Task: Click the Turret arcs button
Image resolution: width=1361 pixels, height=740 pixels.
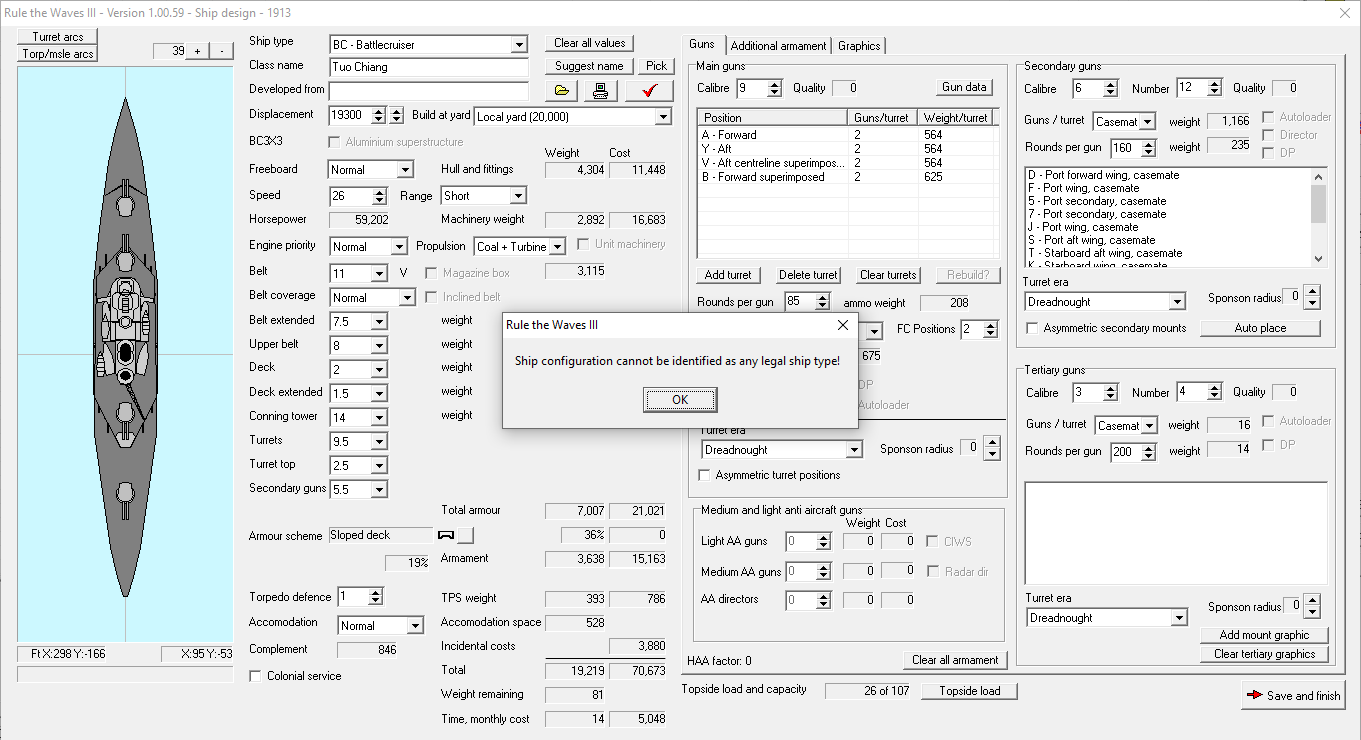Action: pyautogui.click(x=58, y=37)
